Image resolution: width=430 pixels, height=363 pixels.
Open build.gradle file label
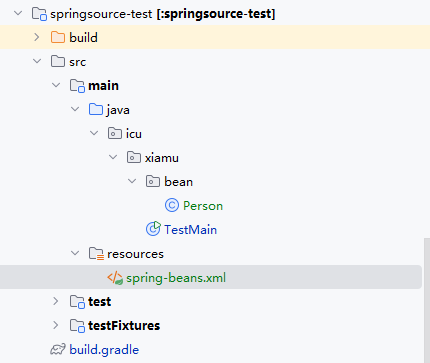(104, 350)
